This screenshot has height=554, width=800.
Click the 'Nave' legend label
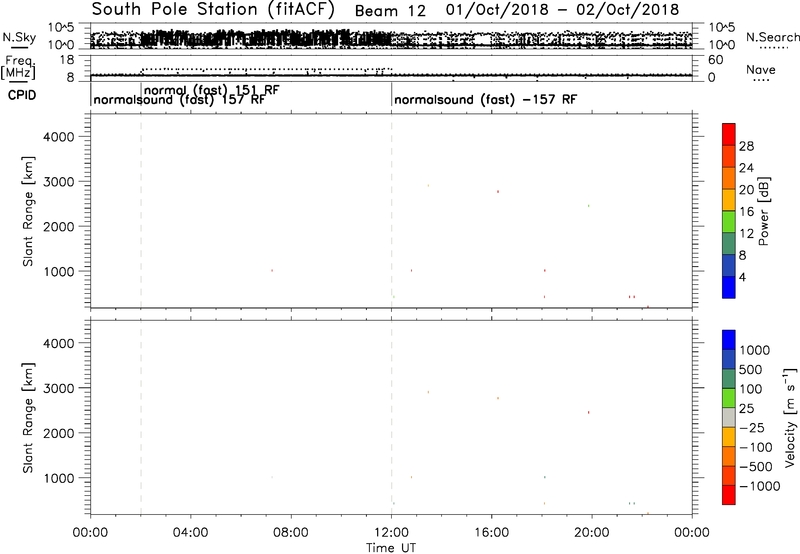(x=761, y=70)
